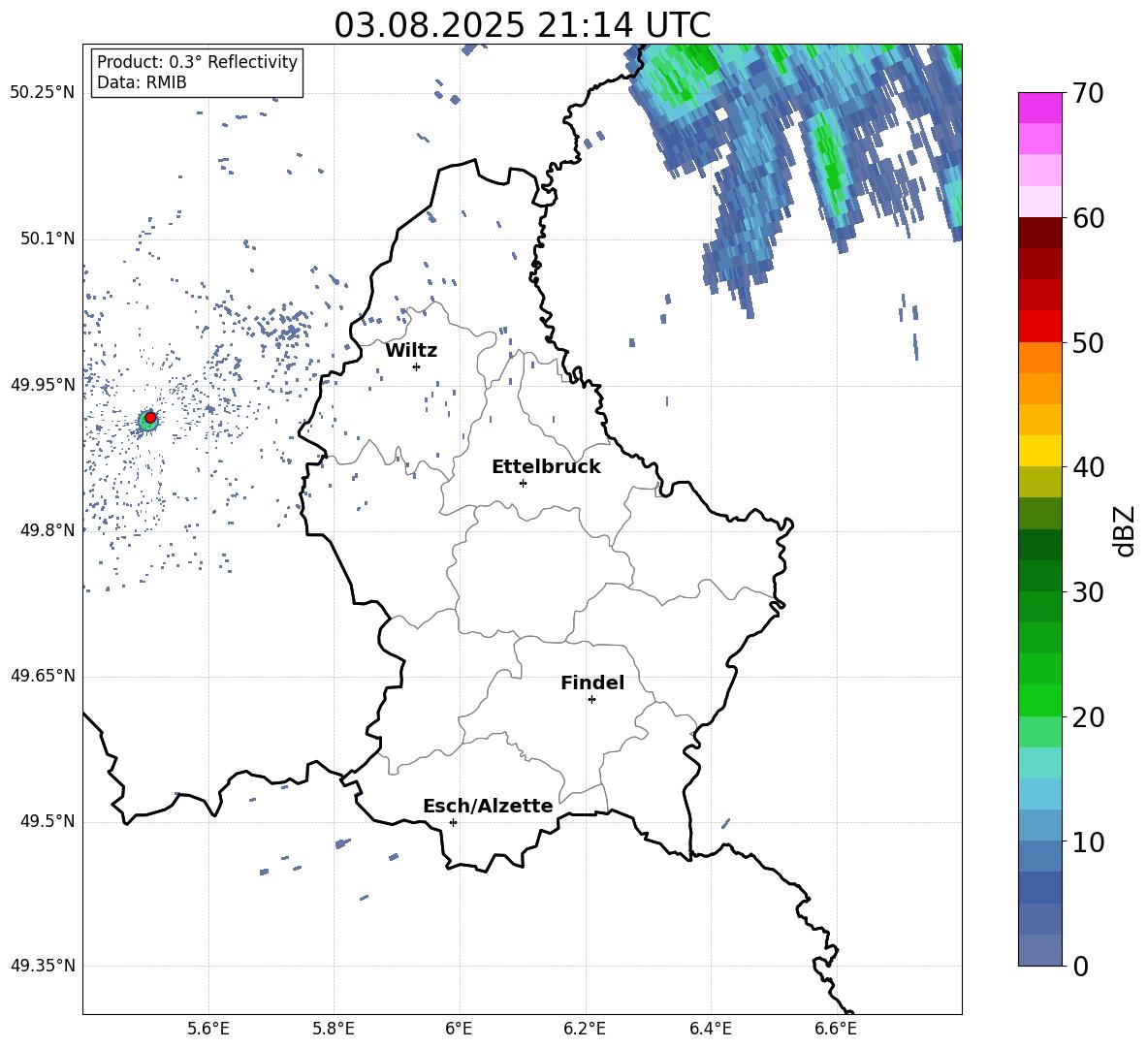Click the yellow colorbar segment above 40
Viewport: 1148px width, 1048px height.
1039,451
